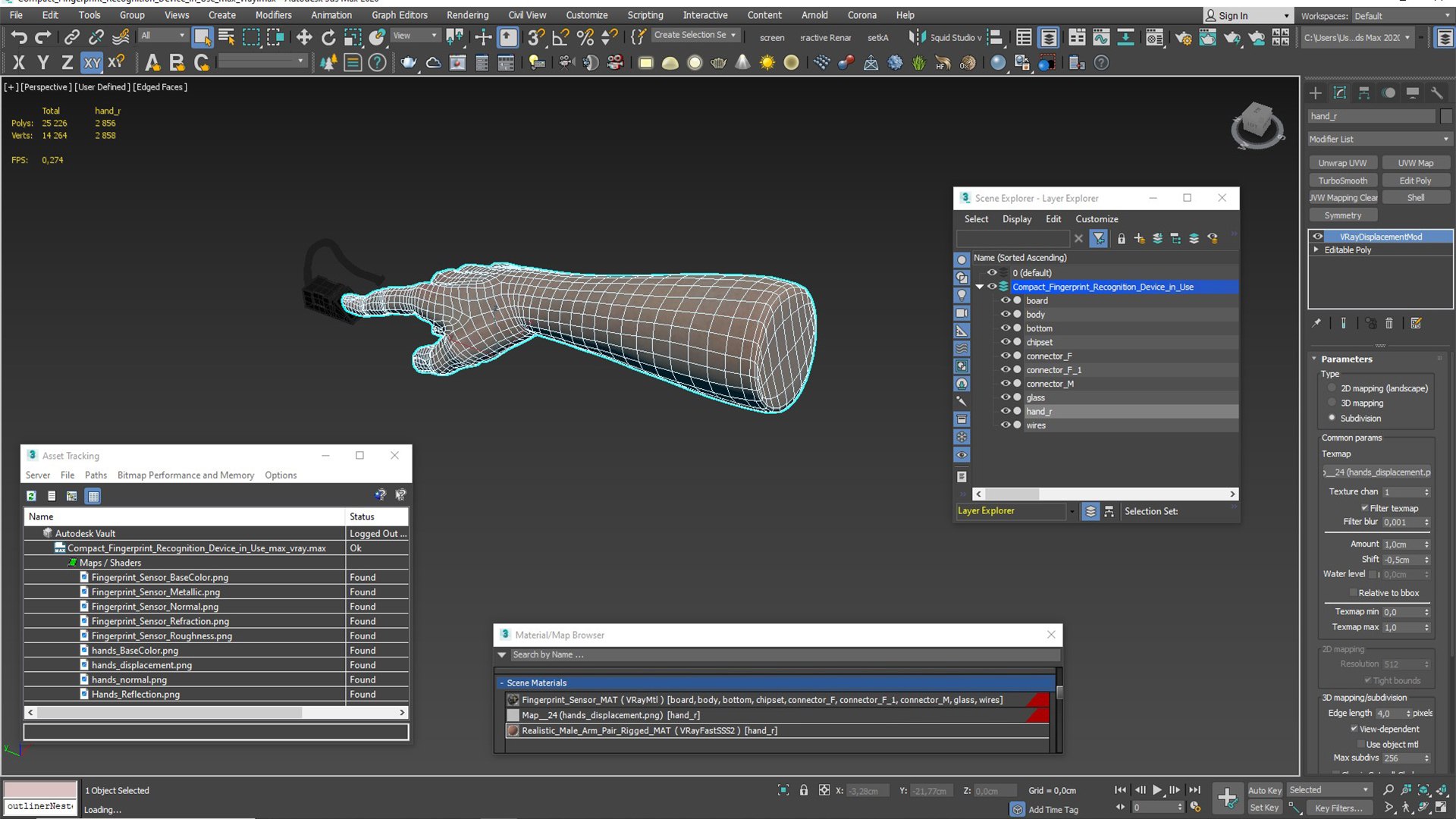The image size is (1456, 819).
Task: Open the Hierarchy command panel tab
Action: click(1364, 93)
